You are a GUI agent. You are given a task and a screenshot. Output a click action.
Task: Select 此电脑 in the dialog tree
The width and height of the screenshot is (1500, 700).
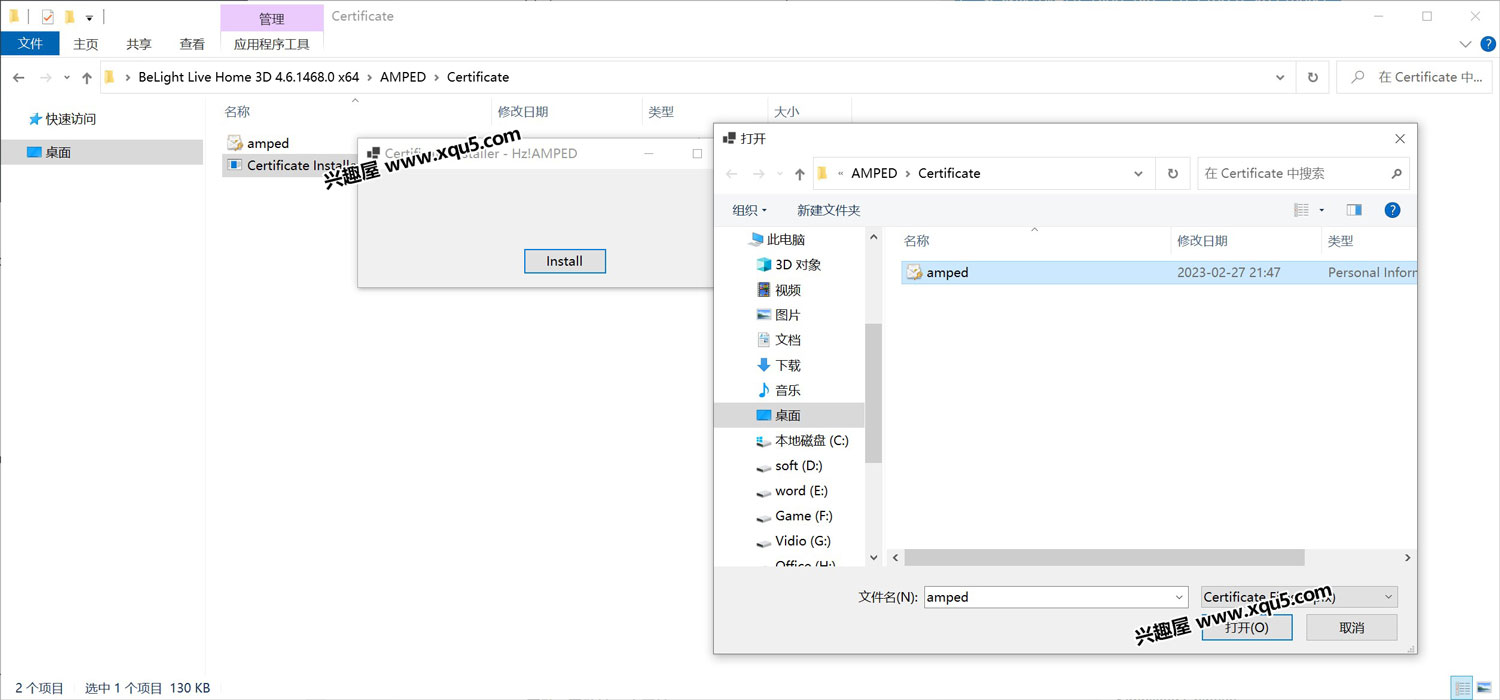776,240
